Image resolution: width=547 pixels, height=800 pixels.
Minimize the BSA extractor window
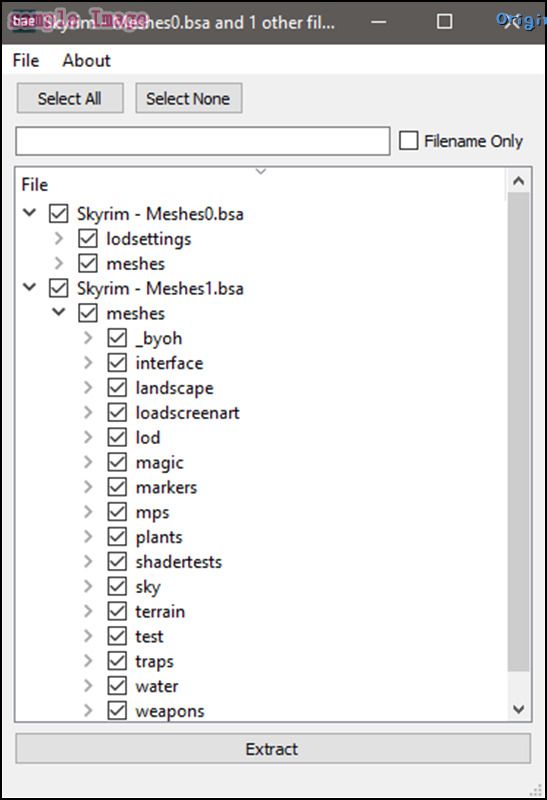click(378, 22)
